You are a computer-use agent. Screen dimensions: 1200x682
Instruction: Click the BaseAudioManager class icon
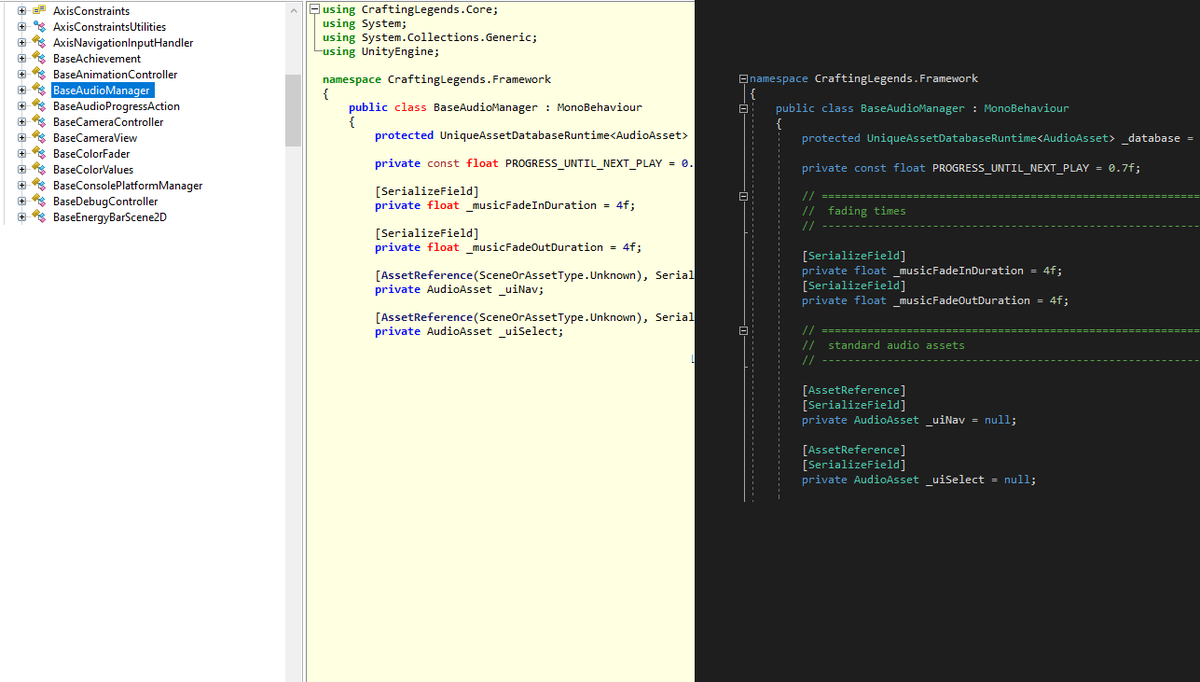(x=38, y=90)
